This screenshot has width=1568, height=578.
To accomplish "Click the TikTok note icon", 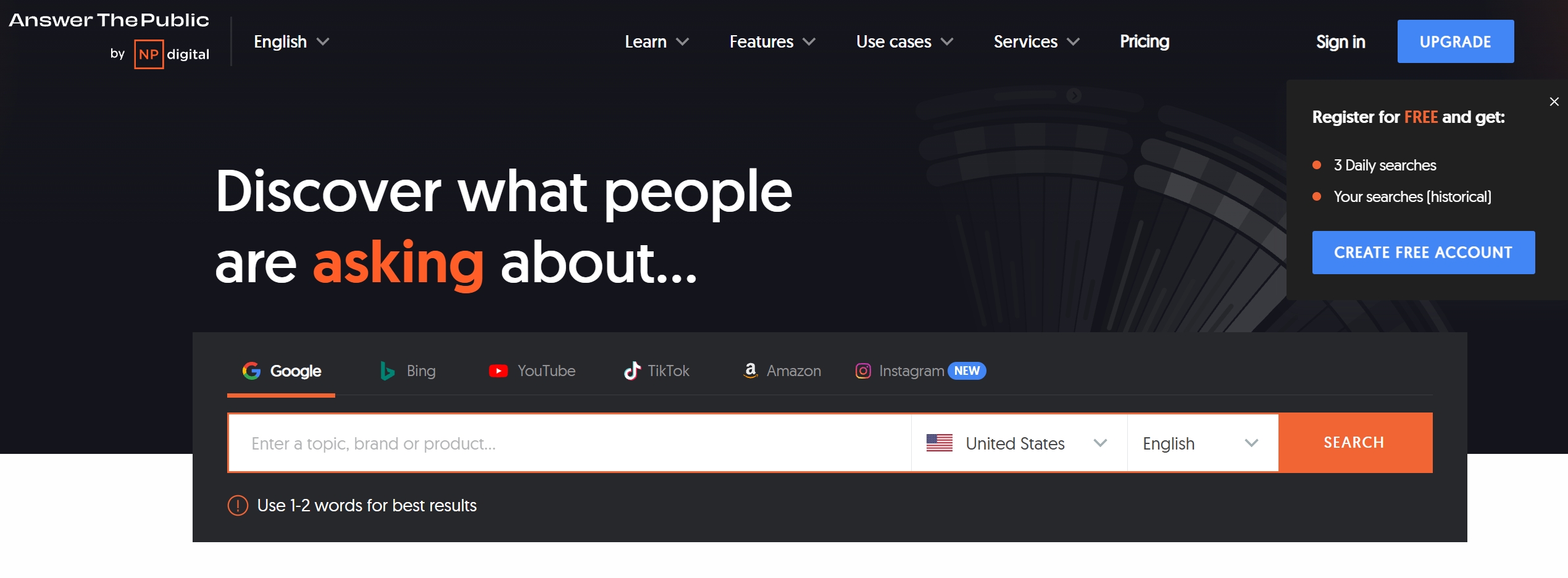I will click(632, 371).
